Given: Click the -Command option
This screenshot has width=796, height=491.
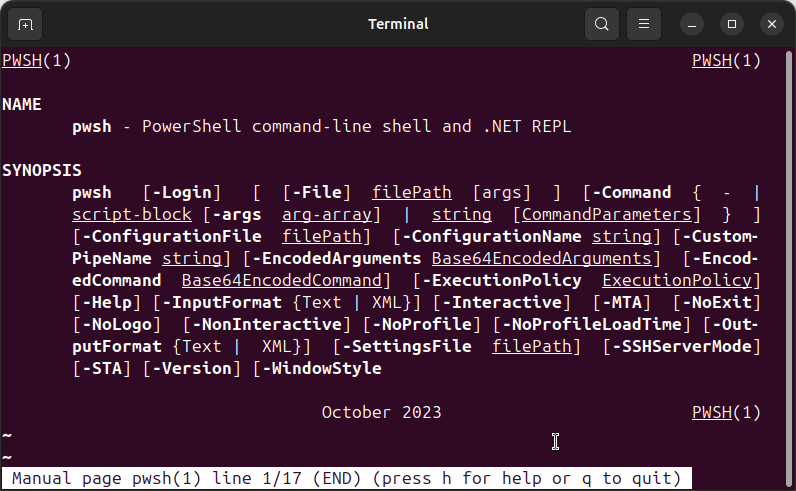Looking at the screenshot, I should pos(631,192).
